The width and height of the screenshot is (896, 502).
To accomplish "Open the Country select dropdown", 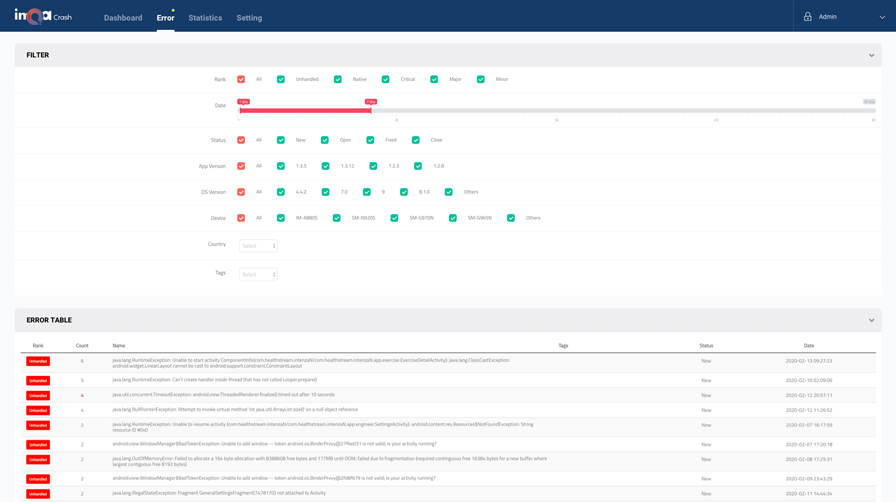I will coord(258,246).
